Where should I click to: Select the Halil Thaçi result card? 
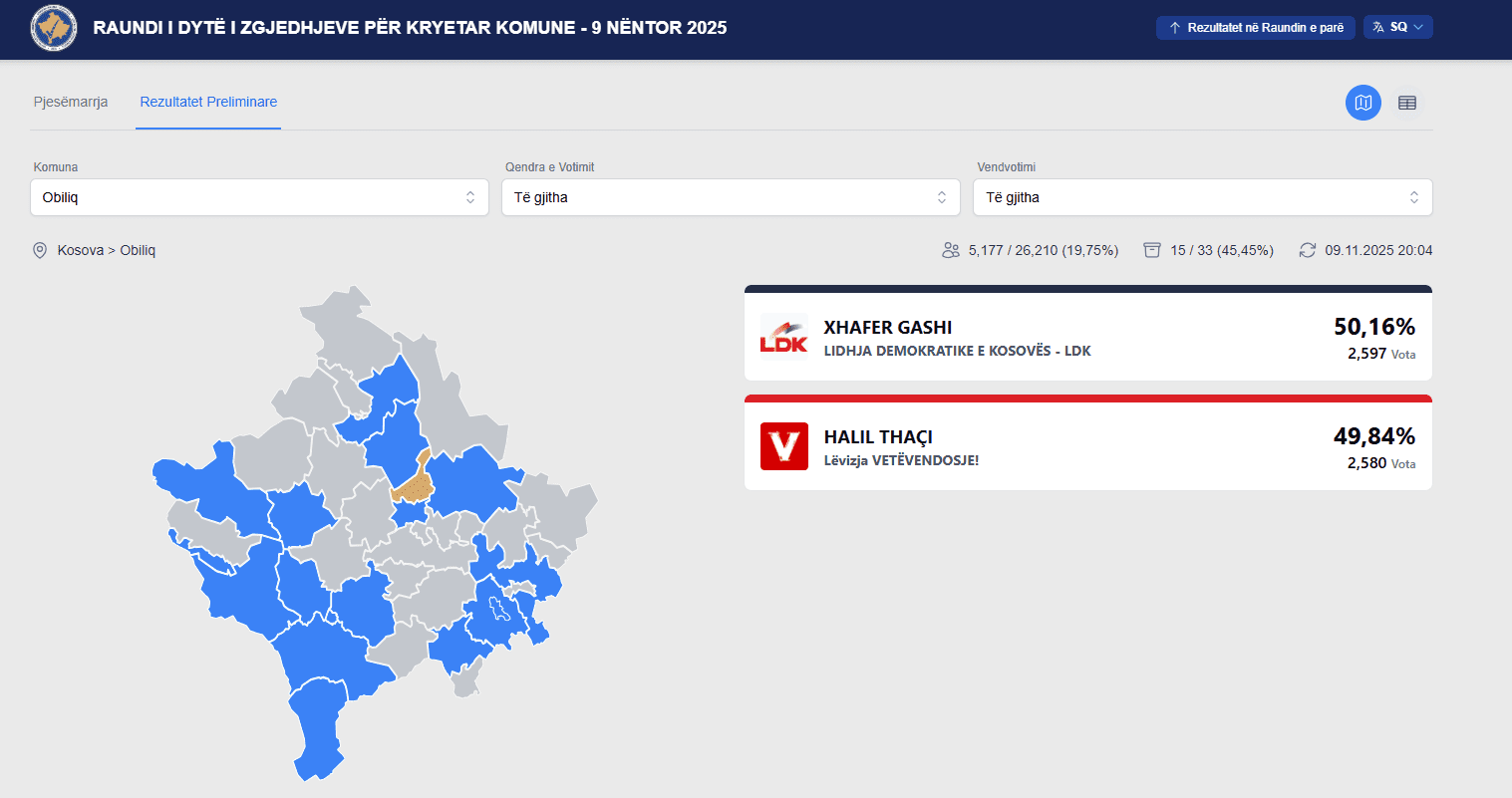click(1087, 446)
